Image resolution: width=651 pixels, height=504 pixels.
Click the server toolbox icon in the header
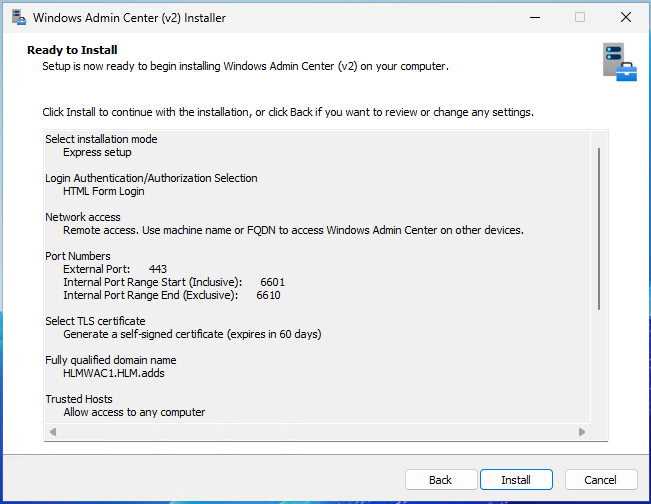click(x=619, y=62)
